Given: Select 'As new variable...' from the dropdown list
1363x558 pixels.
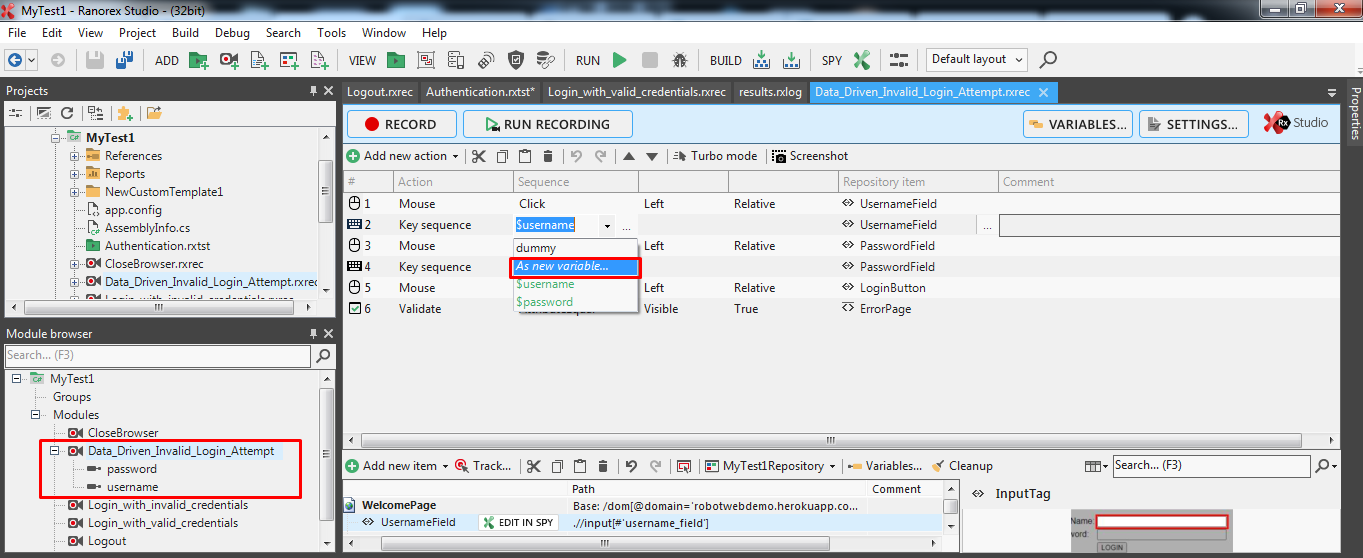Looking at the screenshot, I should click(x=575, y=267).
